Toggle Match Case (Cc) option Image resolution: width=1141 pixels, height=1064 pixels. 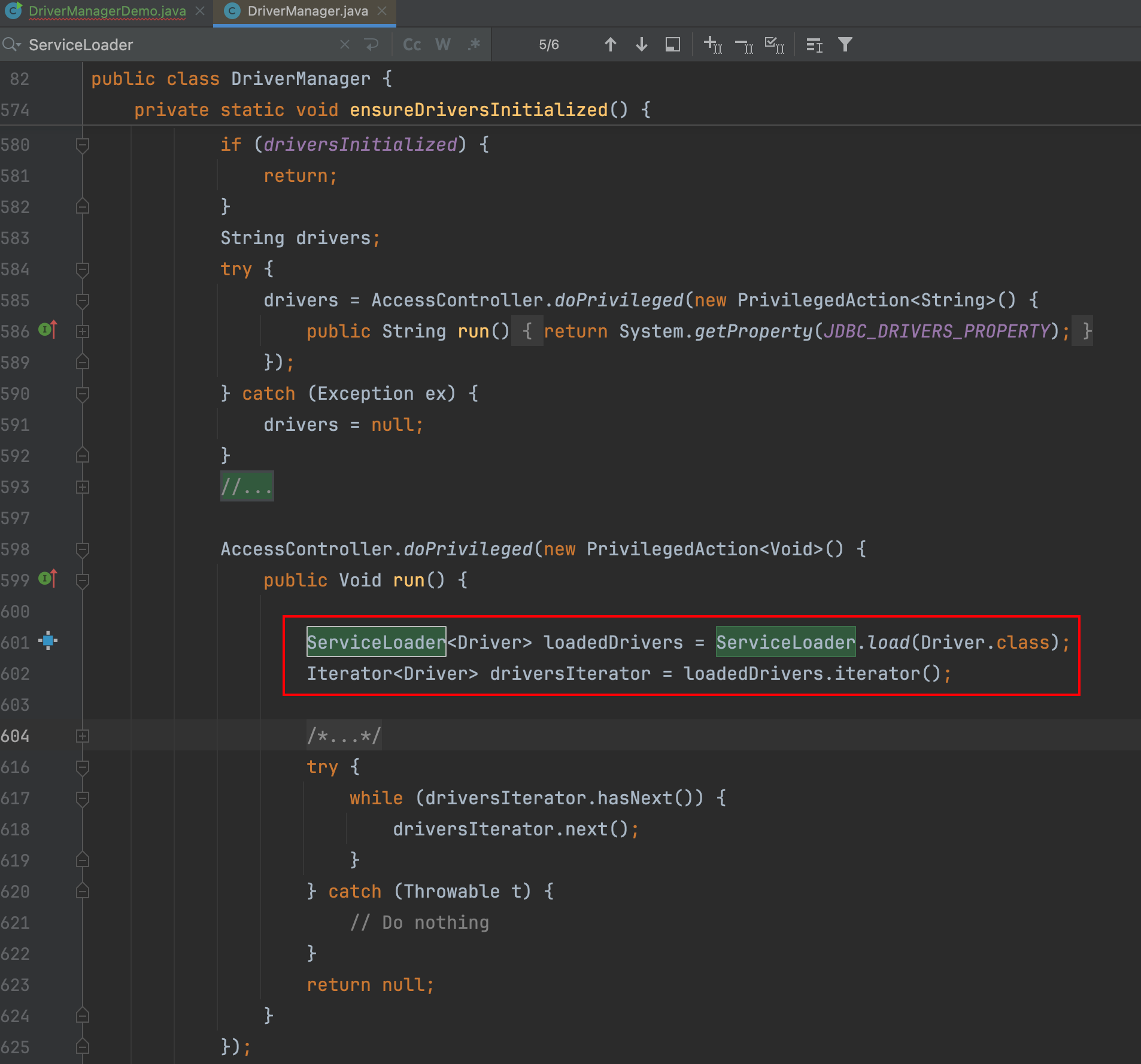pyautogui.click(x=412, y=45)
